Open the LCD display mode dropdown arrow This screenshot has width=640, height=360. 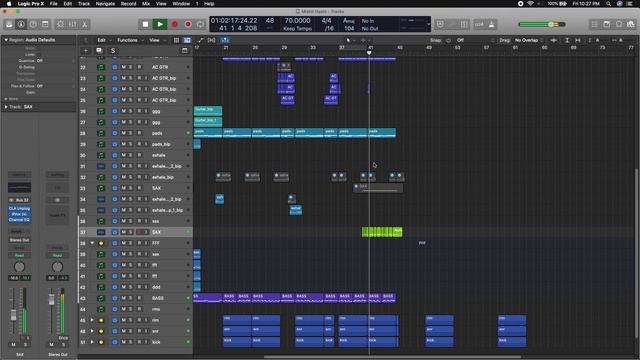(x=428, y=24)
